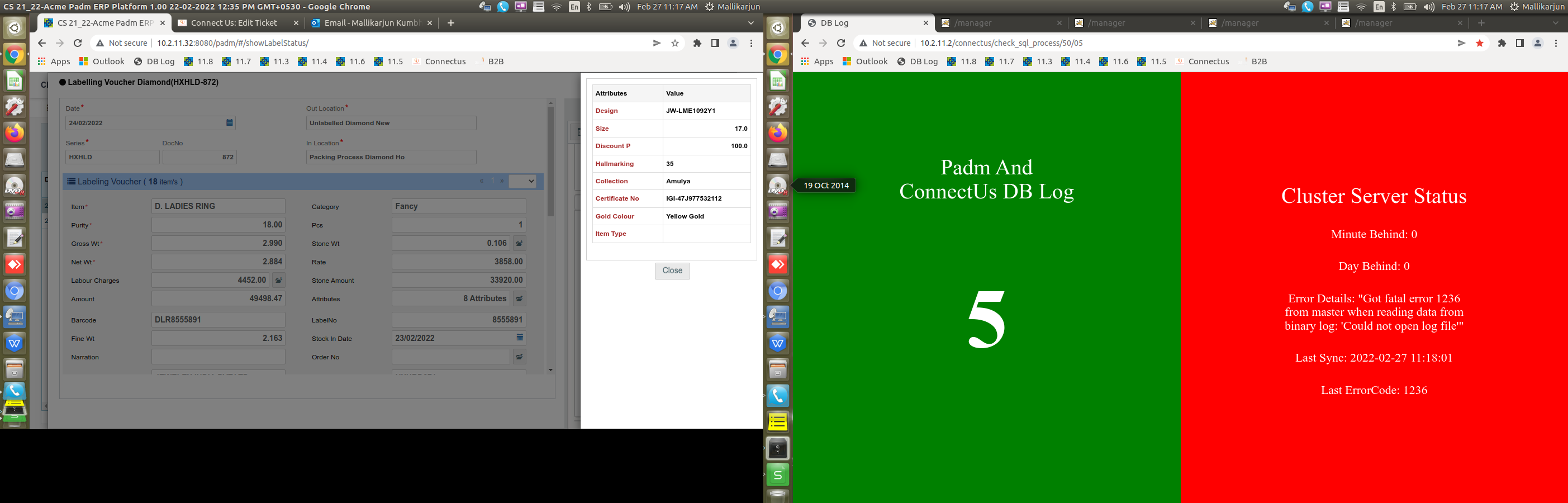Open Mallikarjun system menu in left top bar
The image size is (1568, 503).
733,7
